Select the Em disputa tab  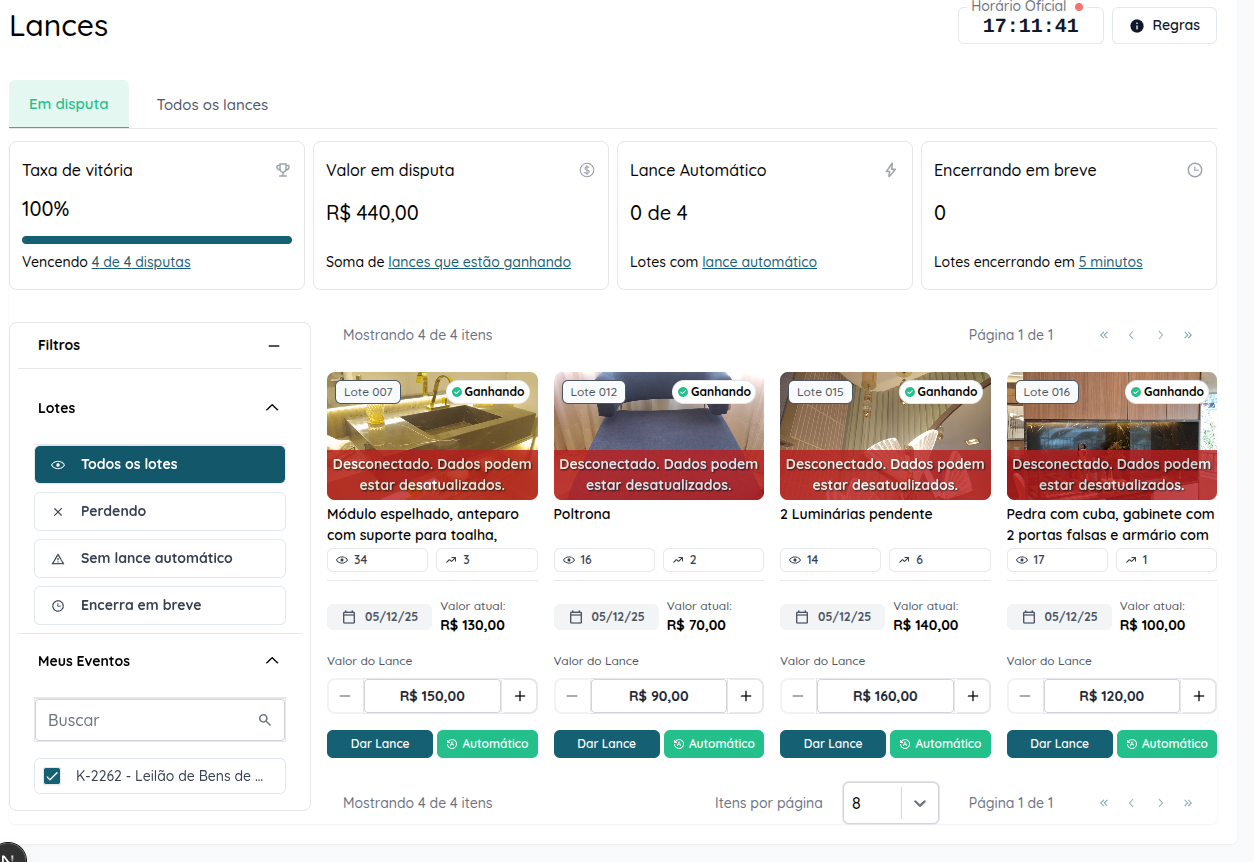[x=69, y=104]
